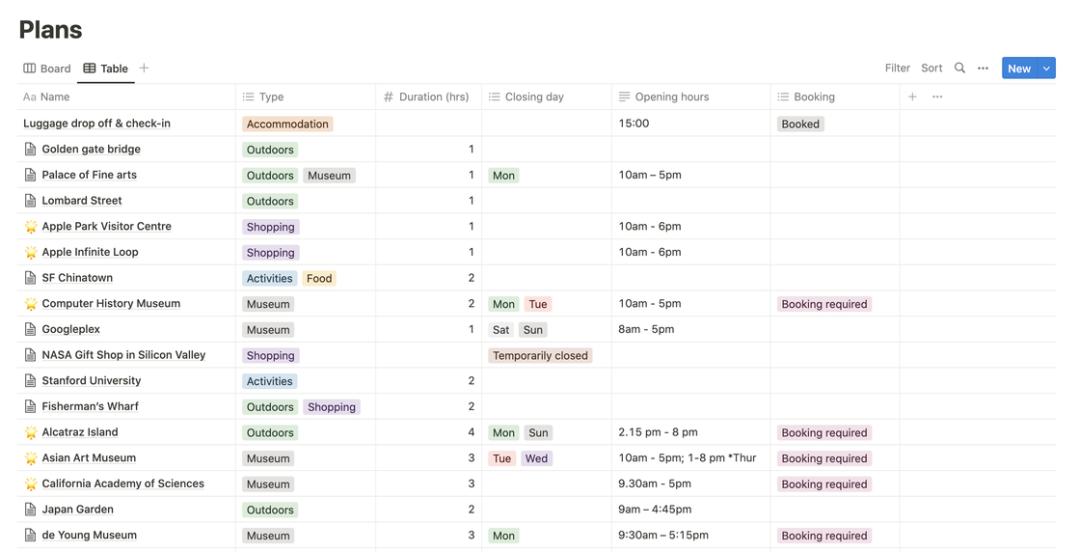Open column options three-dot icon in header
1080x552 pixels.
click(937, 97)
